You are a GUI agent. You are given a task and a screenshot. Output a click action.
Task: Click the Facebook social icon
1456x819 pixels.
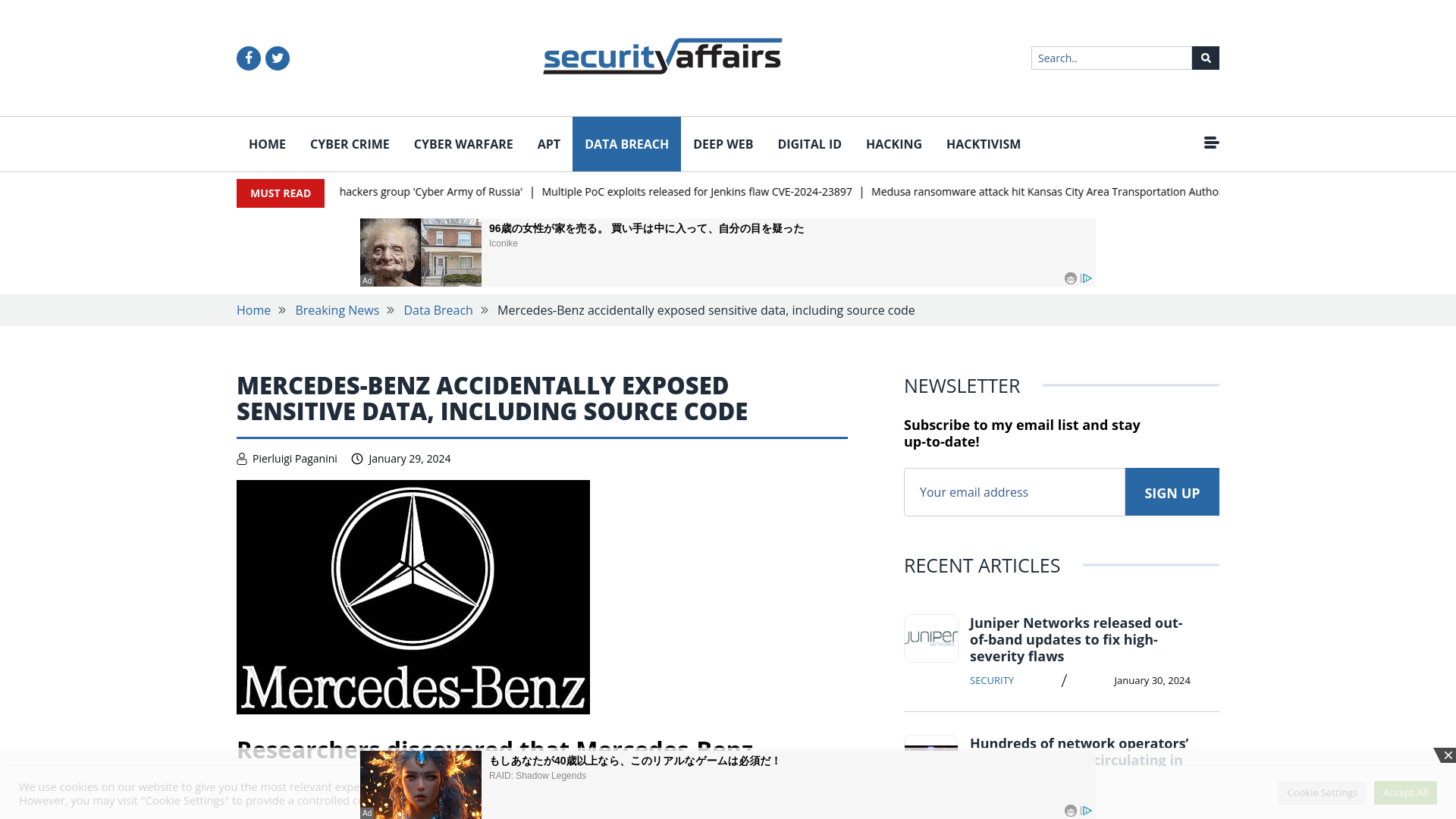(248, 58)
